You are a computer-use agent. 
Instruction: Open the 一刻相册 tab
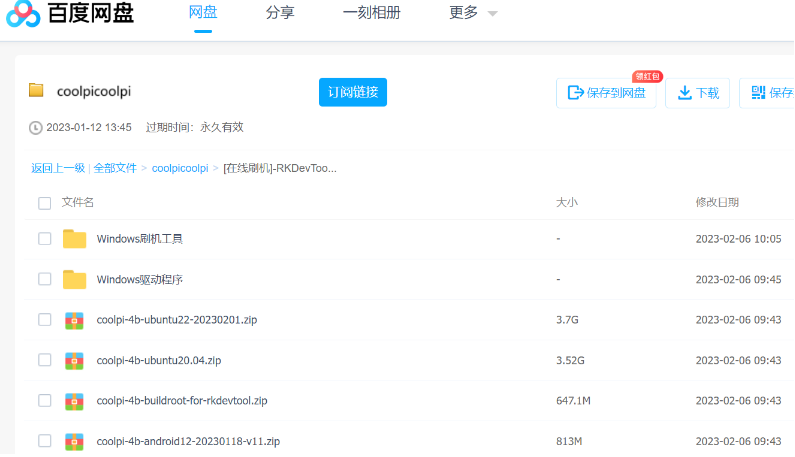(372, 12)
